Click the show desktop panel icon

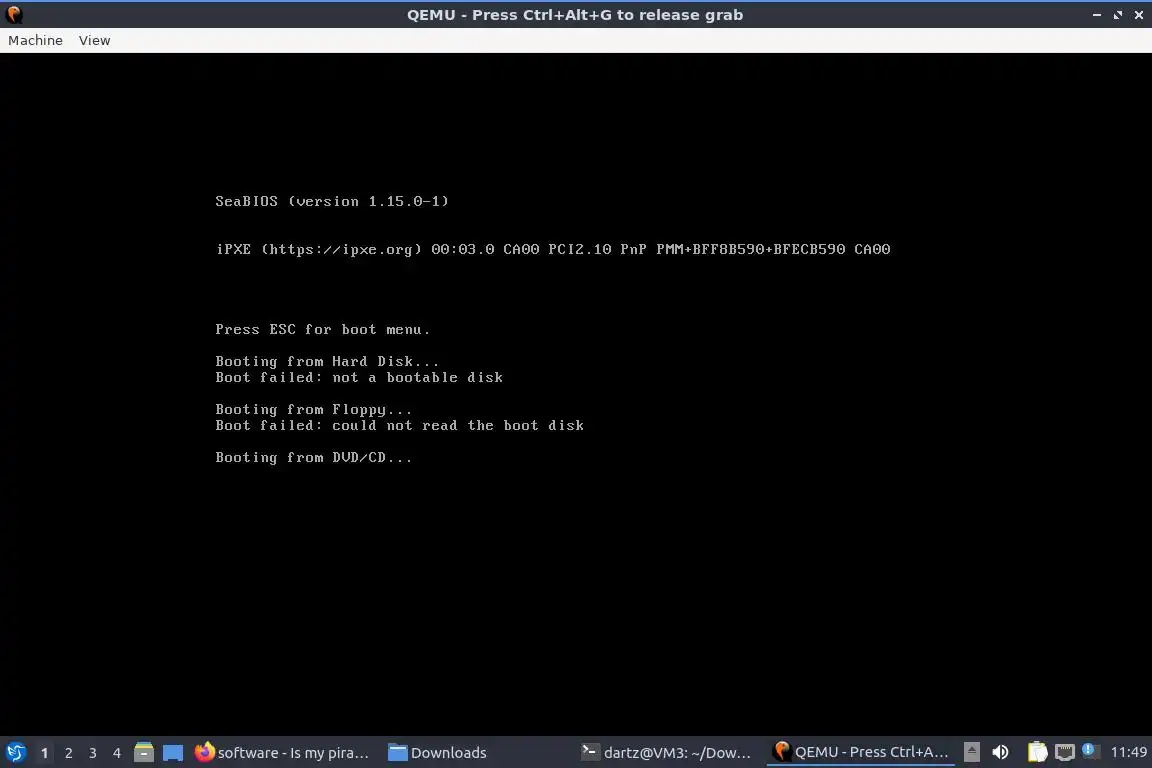173,753
